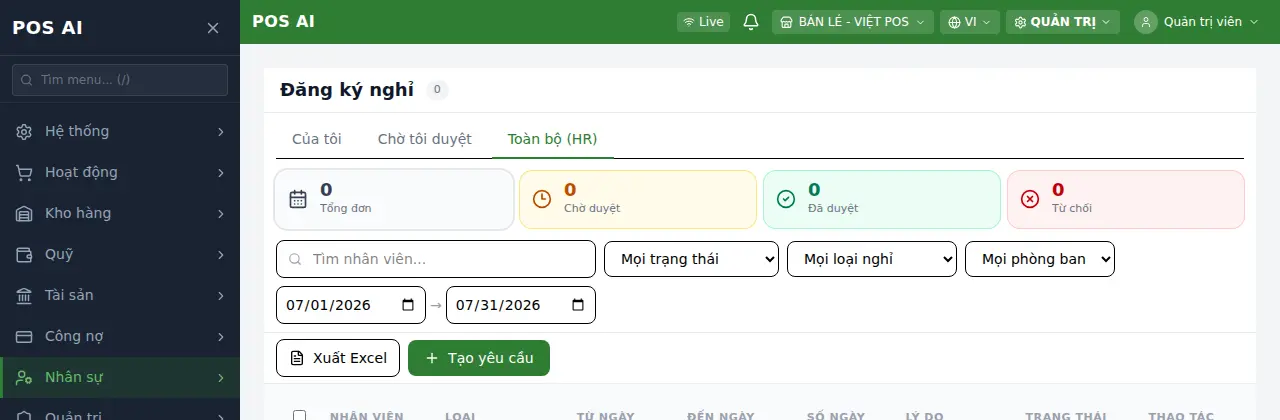The height and width of the screenshot is (420, 1280).
Task: Open the Nhân sự menu item
Action: 120,377
